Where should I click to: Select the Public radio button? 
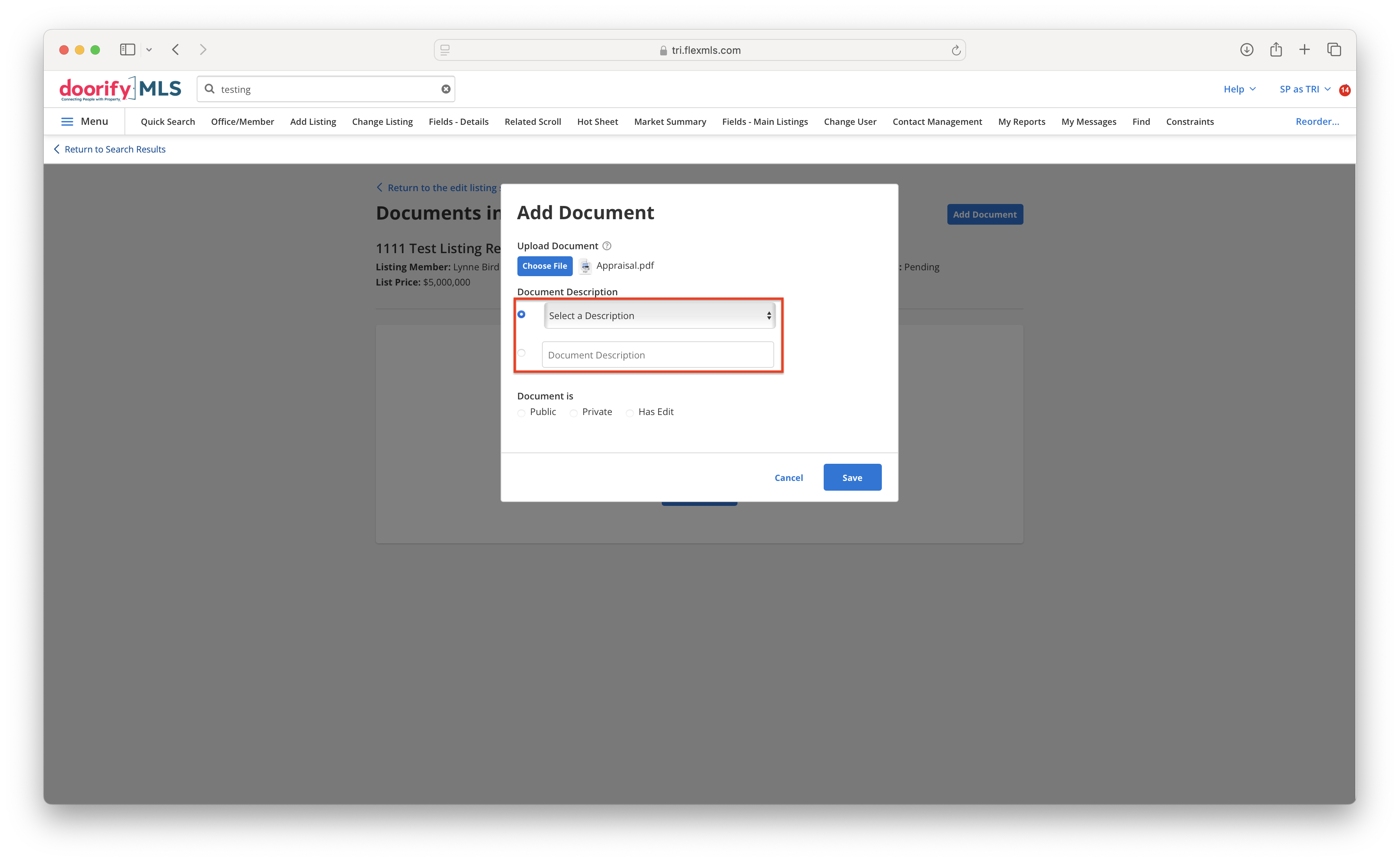click(x=521, y=413)
